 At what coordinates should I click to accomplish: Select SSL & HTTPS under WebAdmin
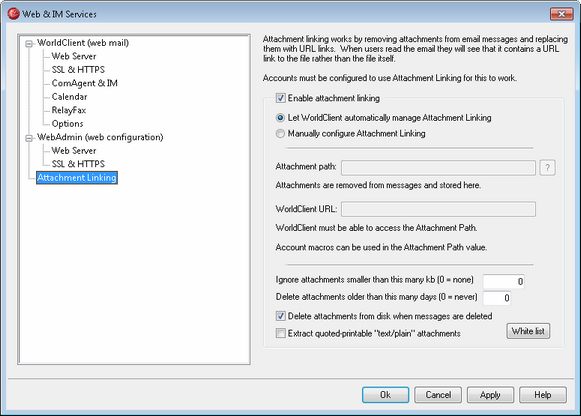coord(78,164)
